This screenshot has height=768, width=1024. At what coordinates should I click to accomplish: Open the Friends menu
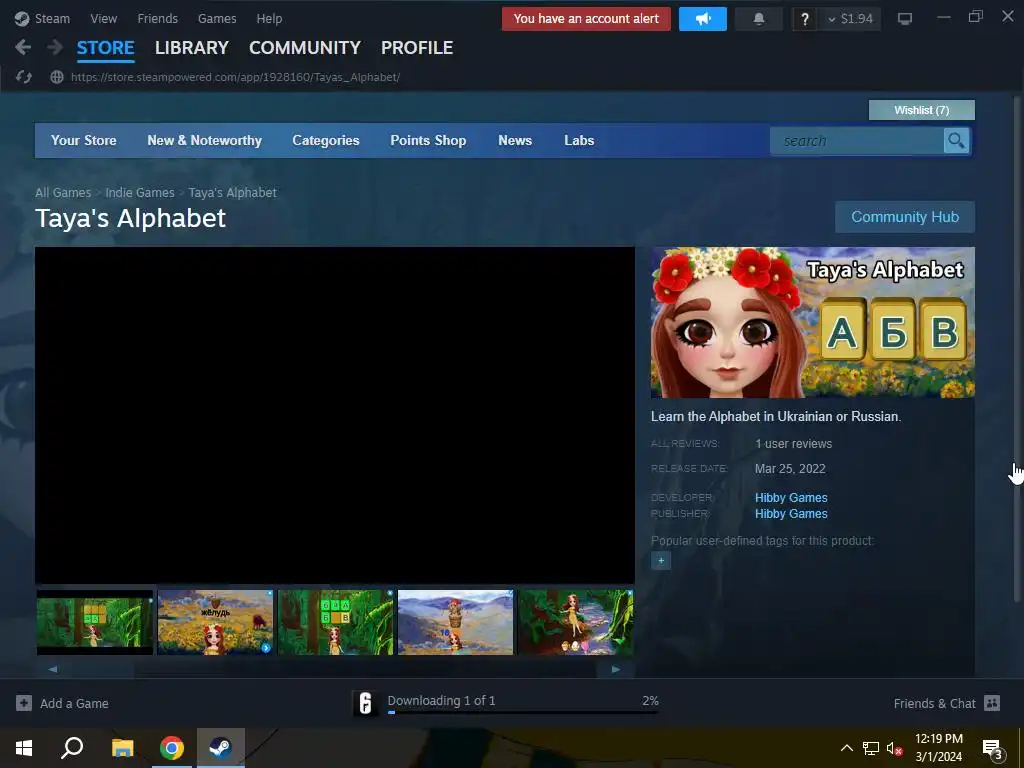pos(157,18)
